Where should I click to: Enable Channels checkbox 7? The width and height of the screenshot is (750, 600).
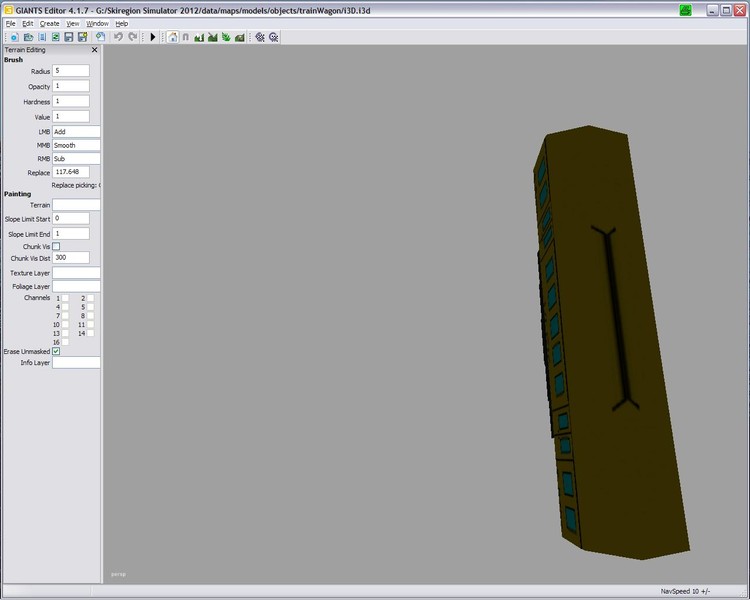pos(65,316)
